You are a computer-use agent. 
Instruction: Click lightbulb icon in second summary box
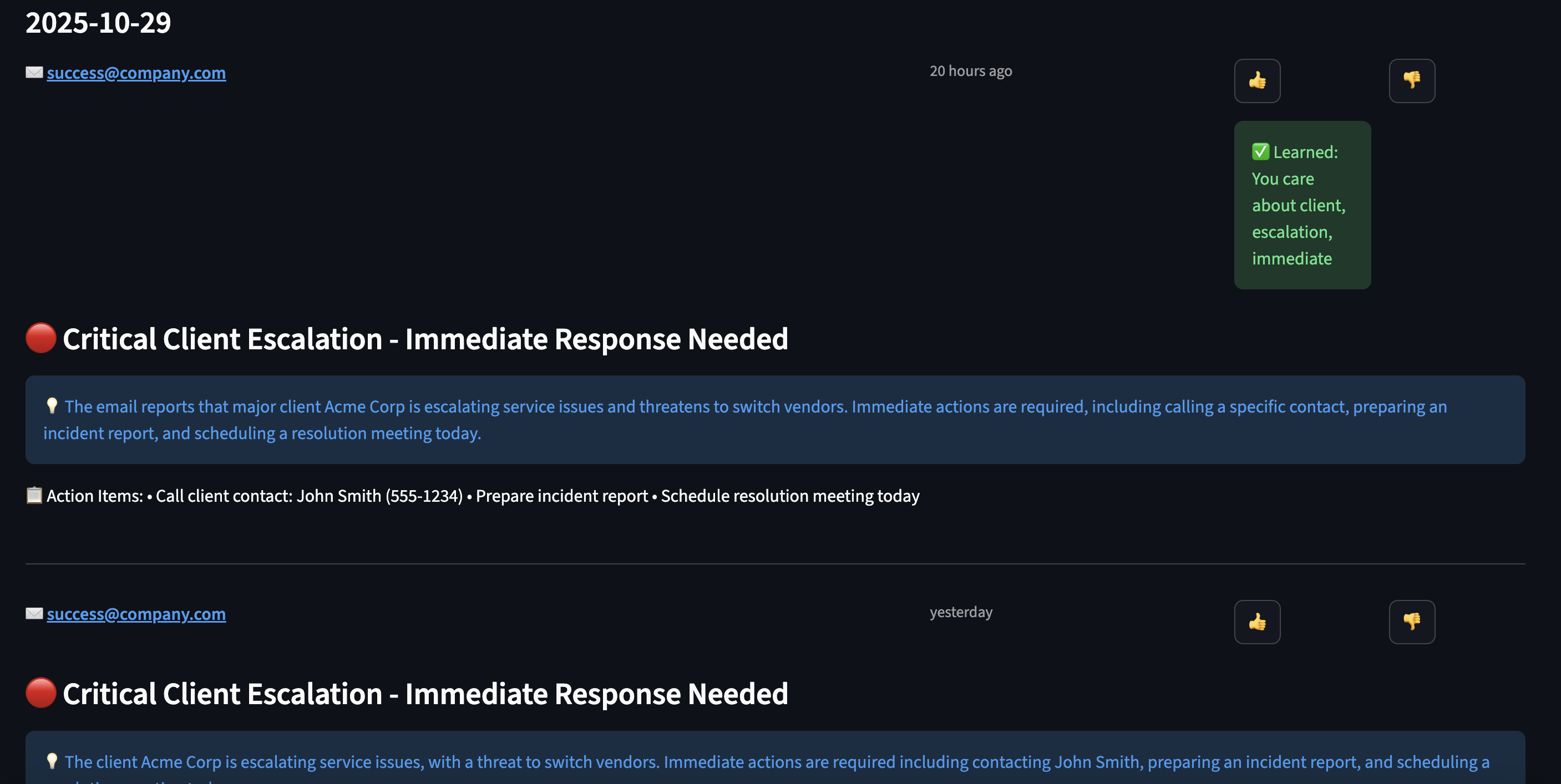click(52, 761)
